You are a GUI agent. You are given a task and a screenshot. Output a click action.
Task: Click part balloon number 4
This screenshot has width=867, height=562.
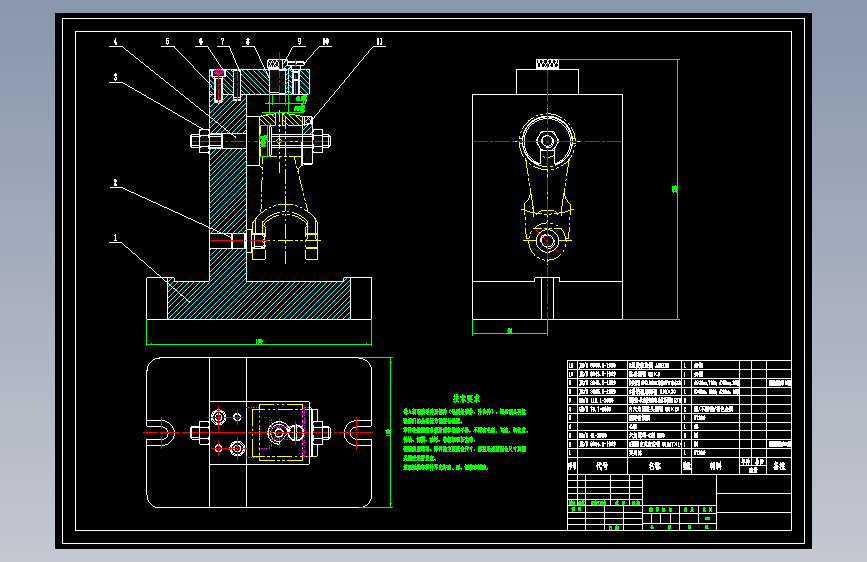pyautogui.click(x=116, y=42)
